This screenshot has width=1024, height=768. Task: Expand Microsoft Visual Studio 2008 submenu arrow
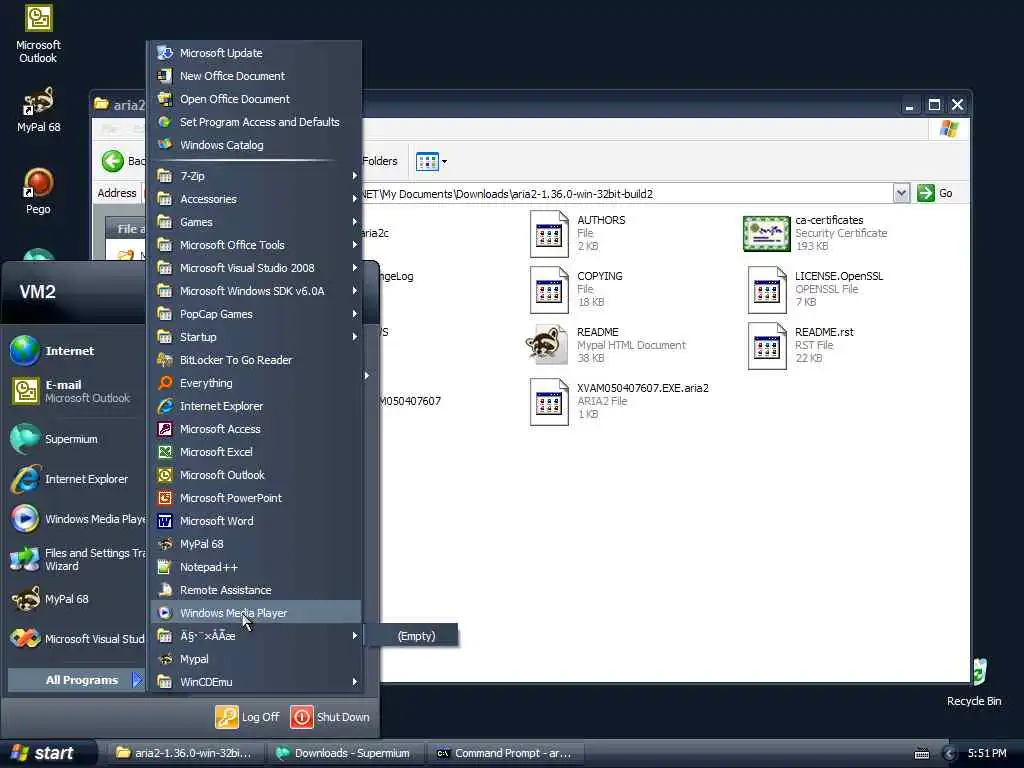355,268
